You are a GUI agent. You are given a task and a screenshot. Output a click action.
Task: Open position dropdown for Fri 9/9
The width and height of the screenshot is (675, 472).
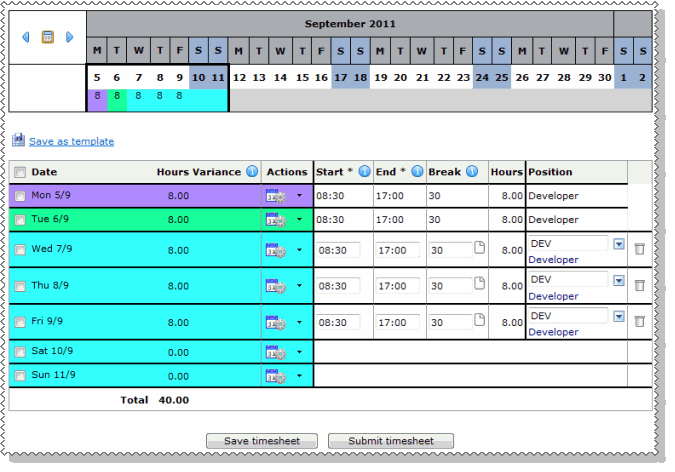[619, 317]
